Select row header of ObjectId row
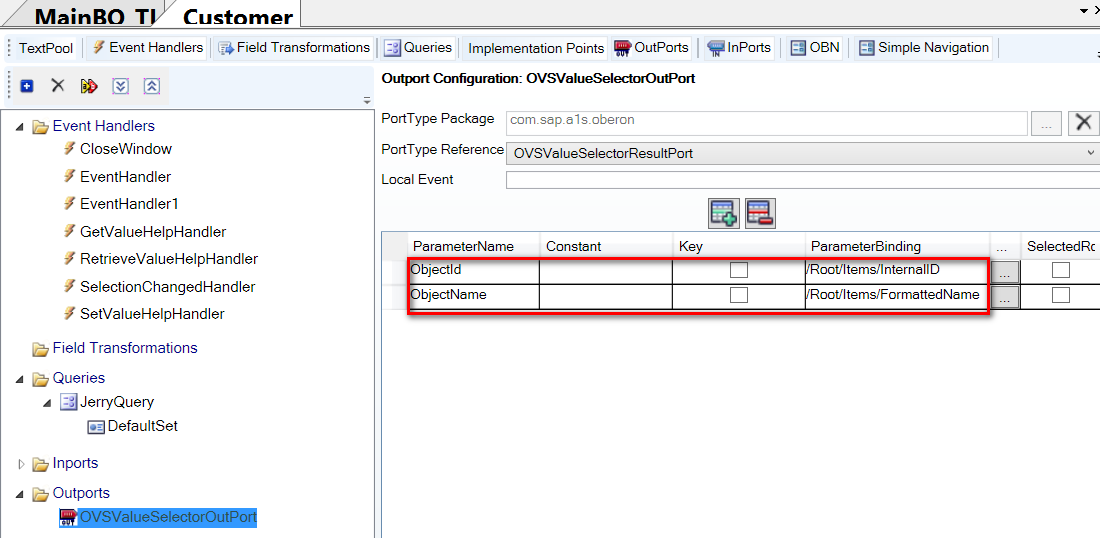The width and height of the screenshot is (1100, 538). 395,271
